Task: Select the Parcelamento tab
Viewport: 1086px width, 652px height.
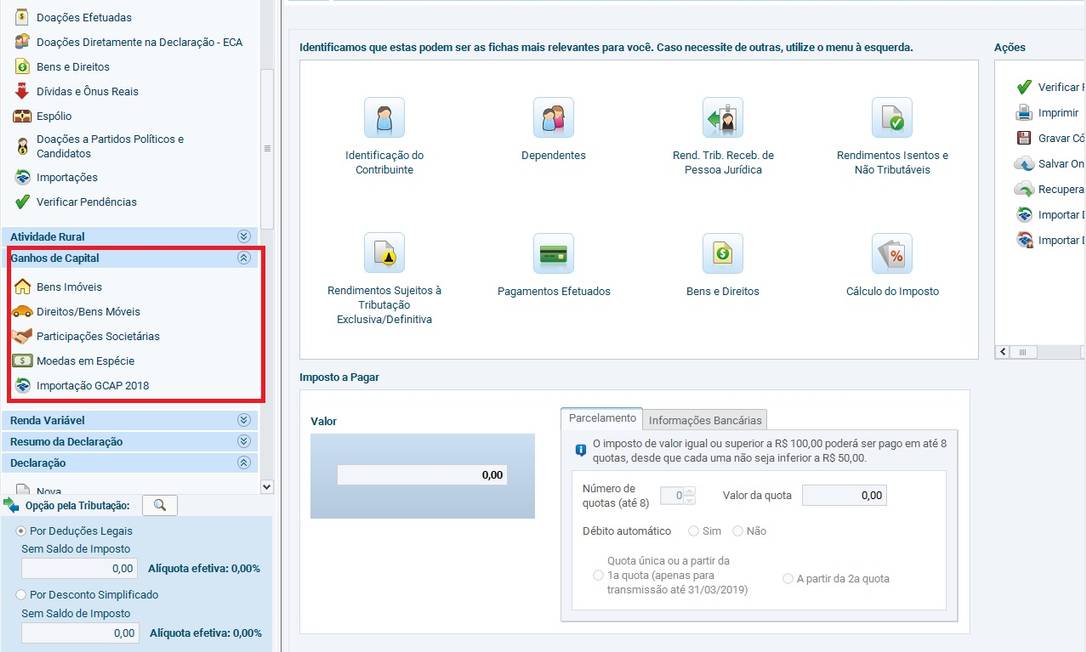Action: (602, 419)
